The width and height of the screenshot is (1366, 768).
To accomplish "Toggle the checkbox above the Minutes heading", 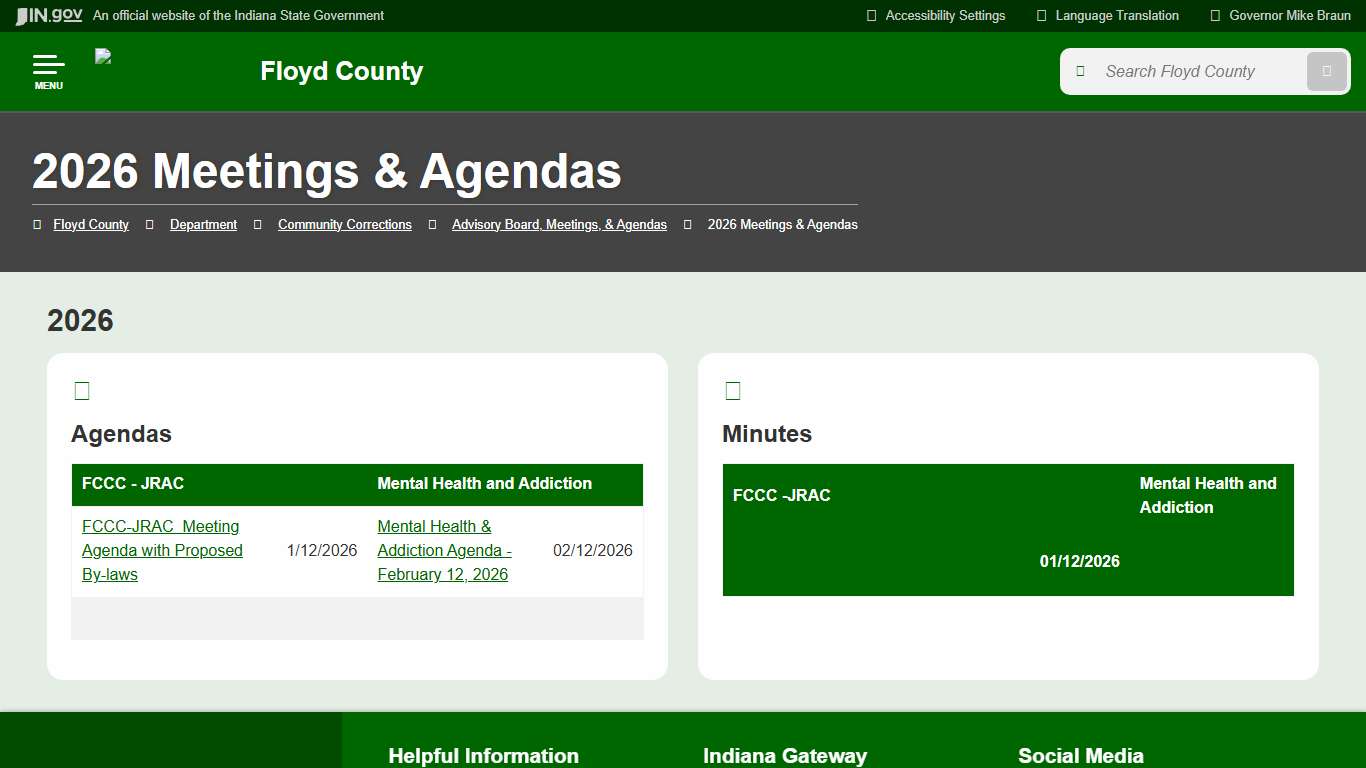I will (733, 390).
